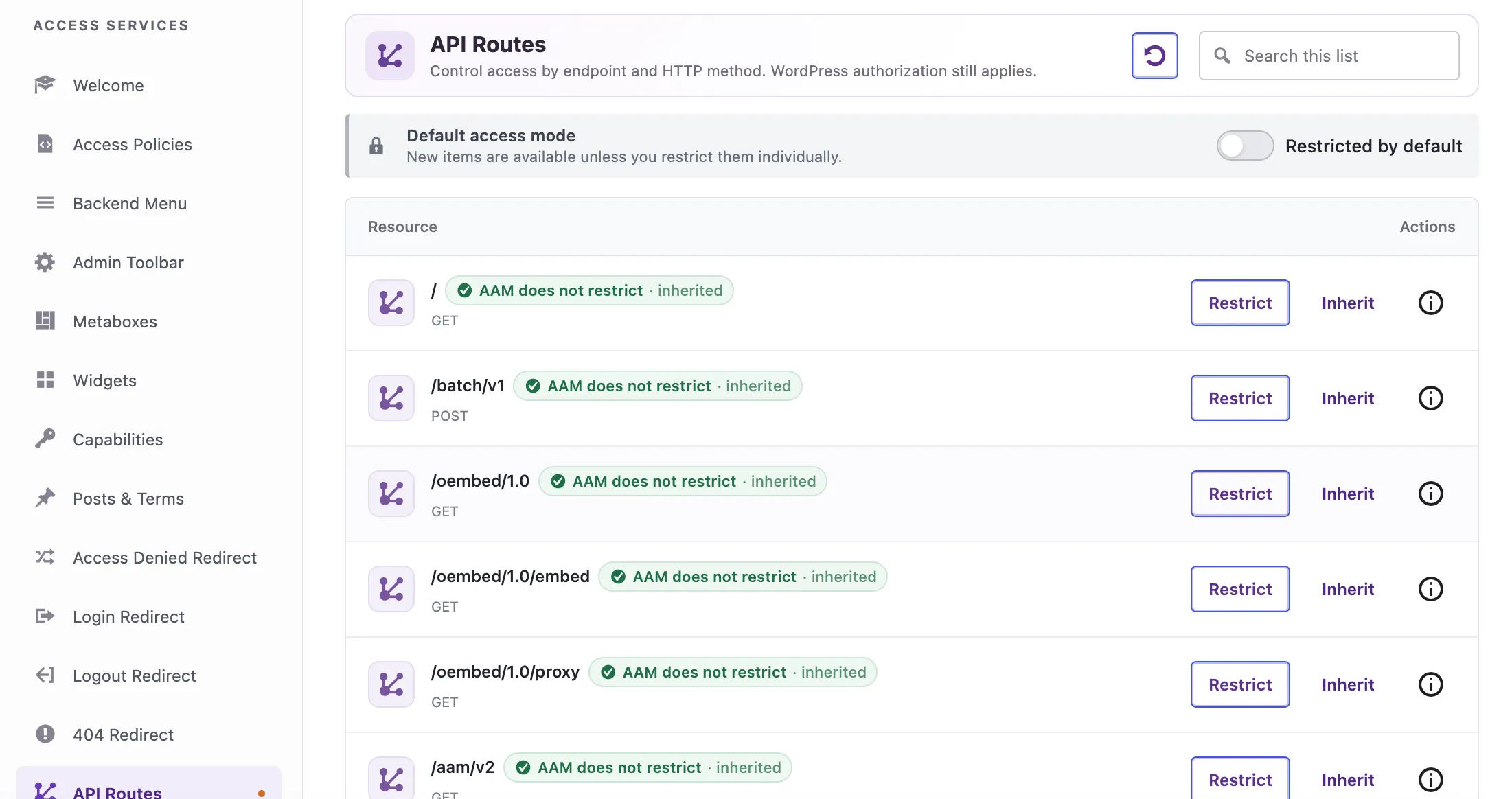The height and width of the screenshot is (799, 1512).
Task: Open info for /oembed/1.0/proxy route
Action: (1431, 684)
